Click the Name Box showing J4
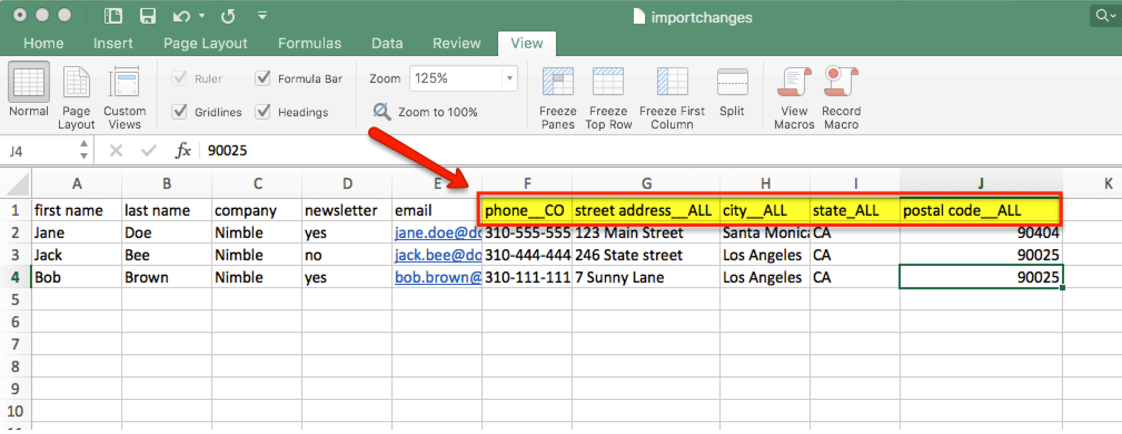 (38, 150)
